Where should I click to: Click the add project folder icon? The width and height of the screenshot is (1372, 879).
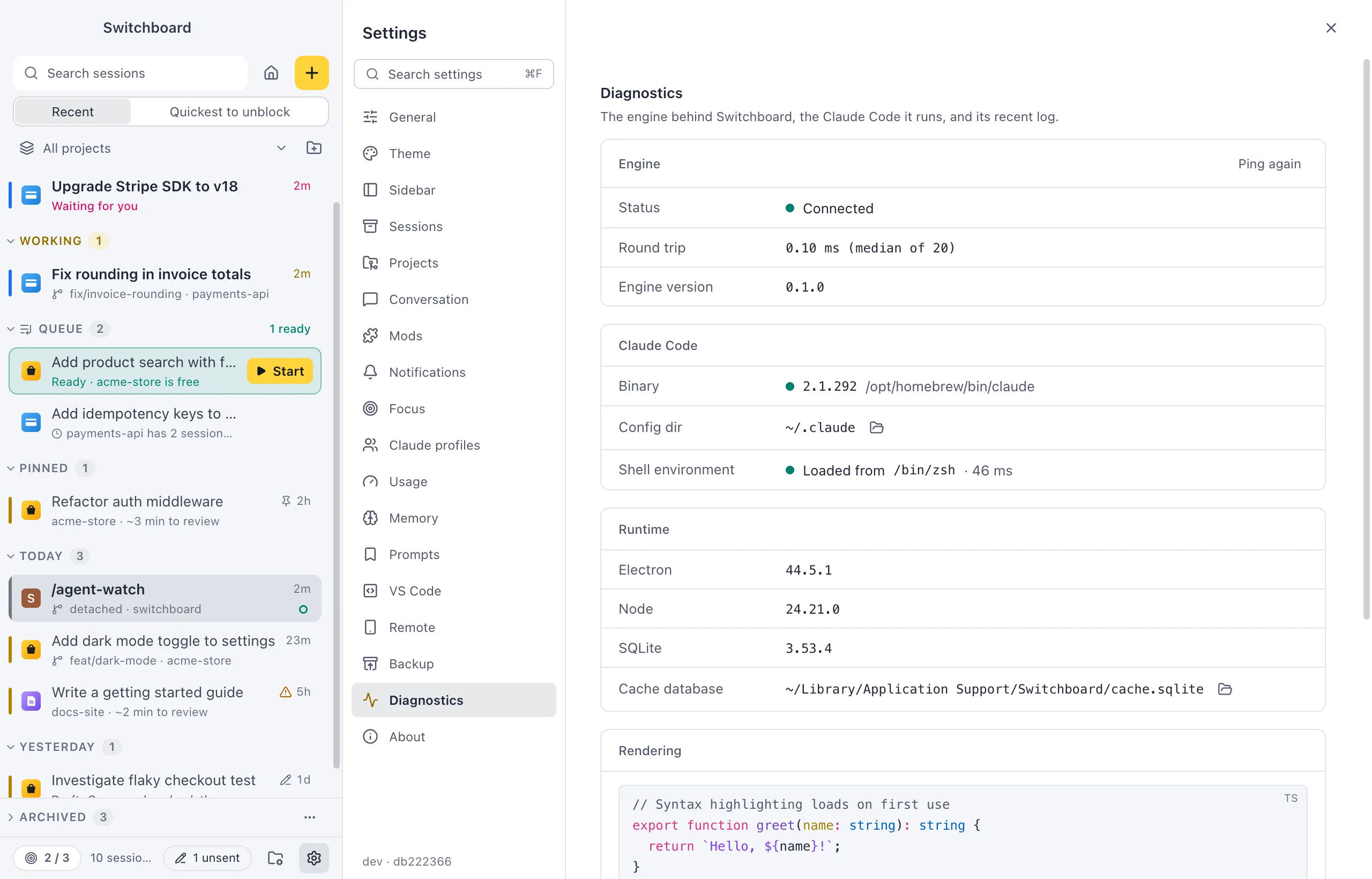tap(314, 148)
